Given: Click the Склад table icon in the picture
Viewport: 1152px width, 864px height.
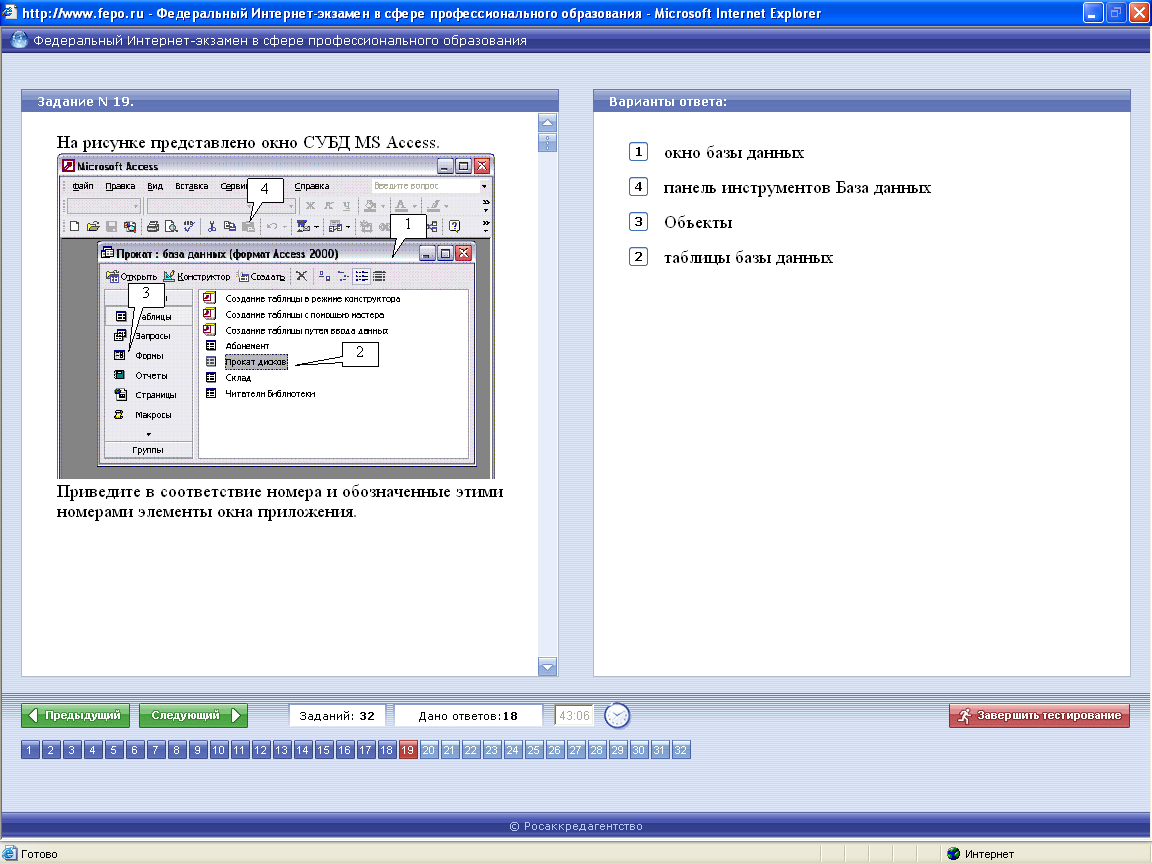Looking at the screenshot, I should click(211, 378).
